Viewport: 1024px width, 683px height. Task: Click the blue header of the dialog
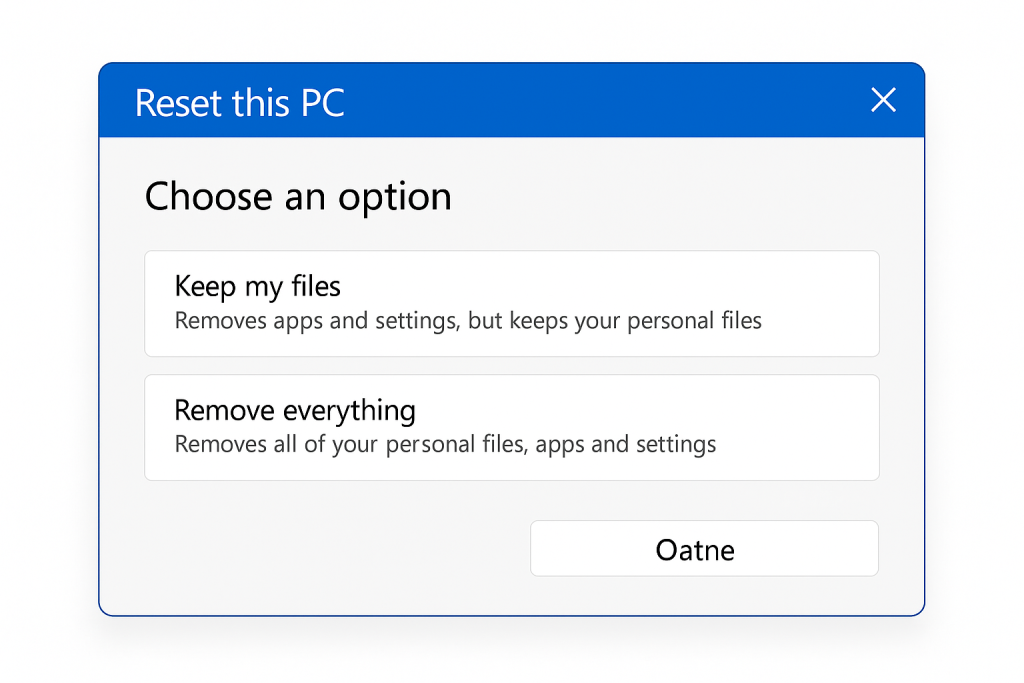coord(500,100)
